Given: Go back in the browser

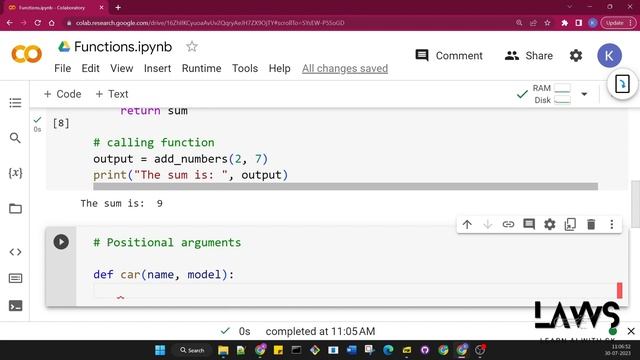Looking at the screenshot, I should 9,23.
